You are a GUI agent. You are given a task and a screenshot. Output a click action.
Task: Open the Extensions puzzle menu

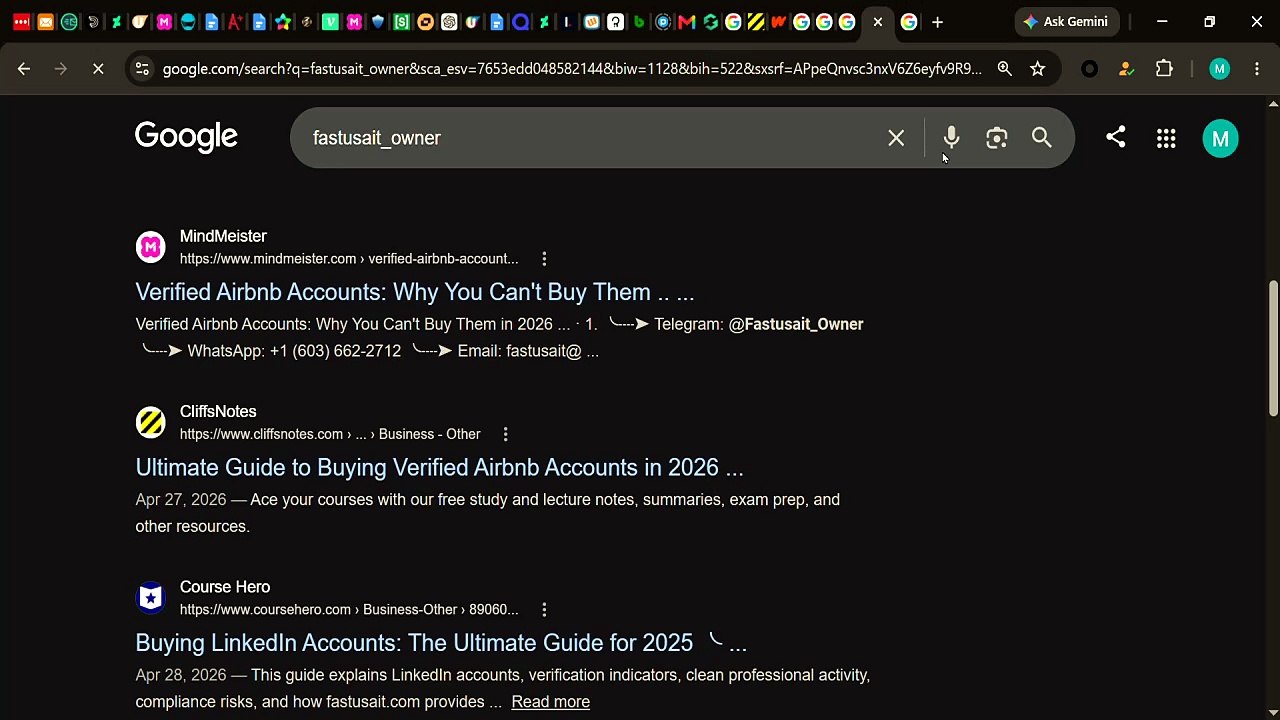pyautogui.click(x=1164, y=69)
